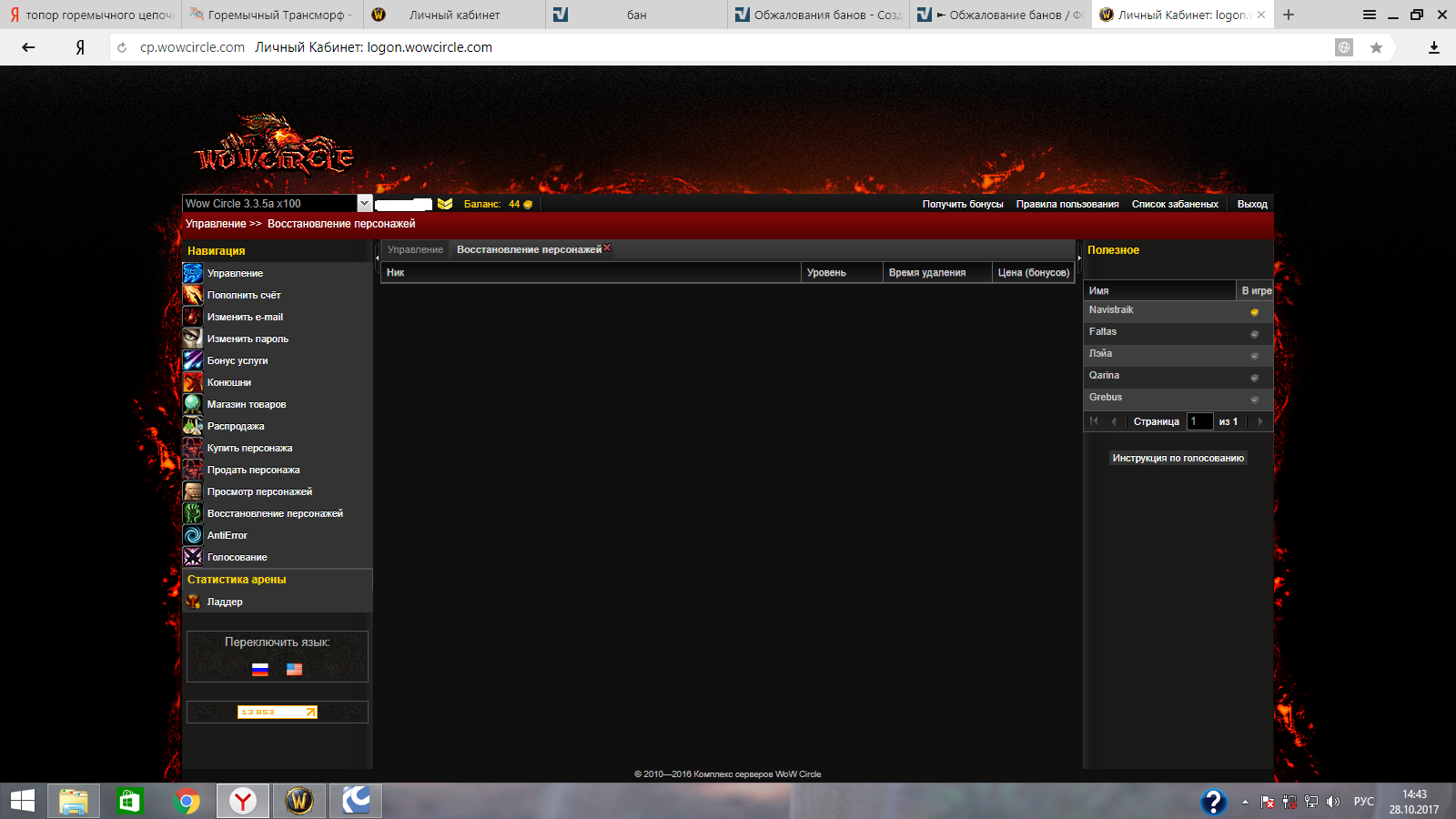Collapse the left navigation panel arrow

pos(377,258)
